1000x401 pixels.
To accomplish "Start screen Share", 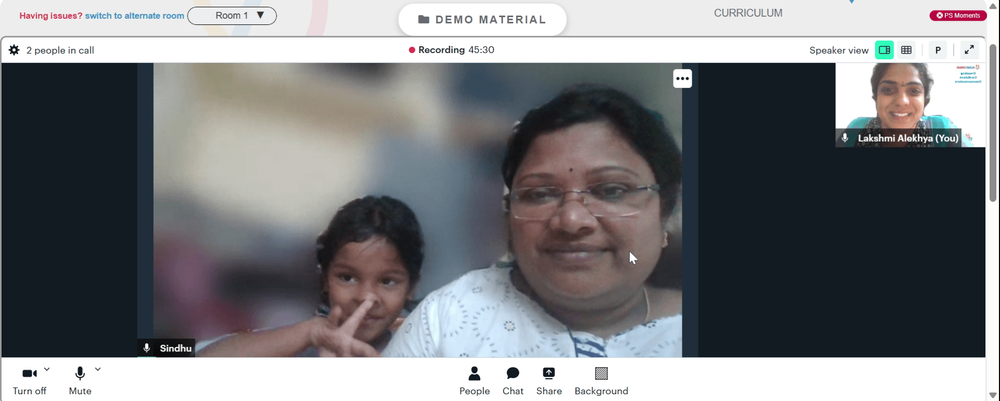I will coord(549,381).
